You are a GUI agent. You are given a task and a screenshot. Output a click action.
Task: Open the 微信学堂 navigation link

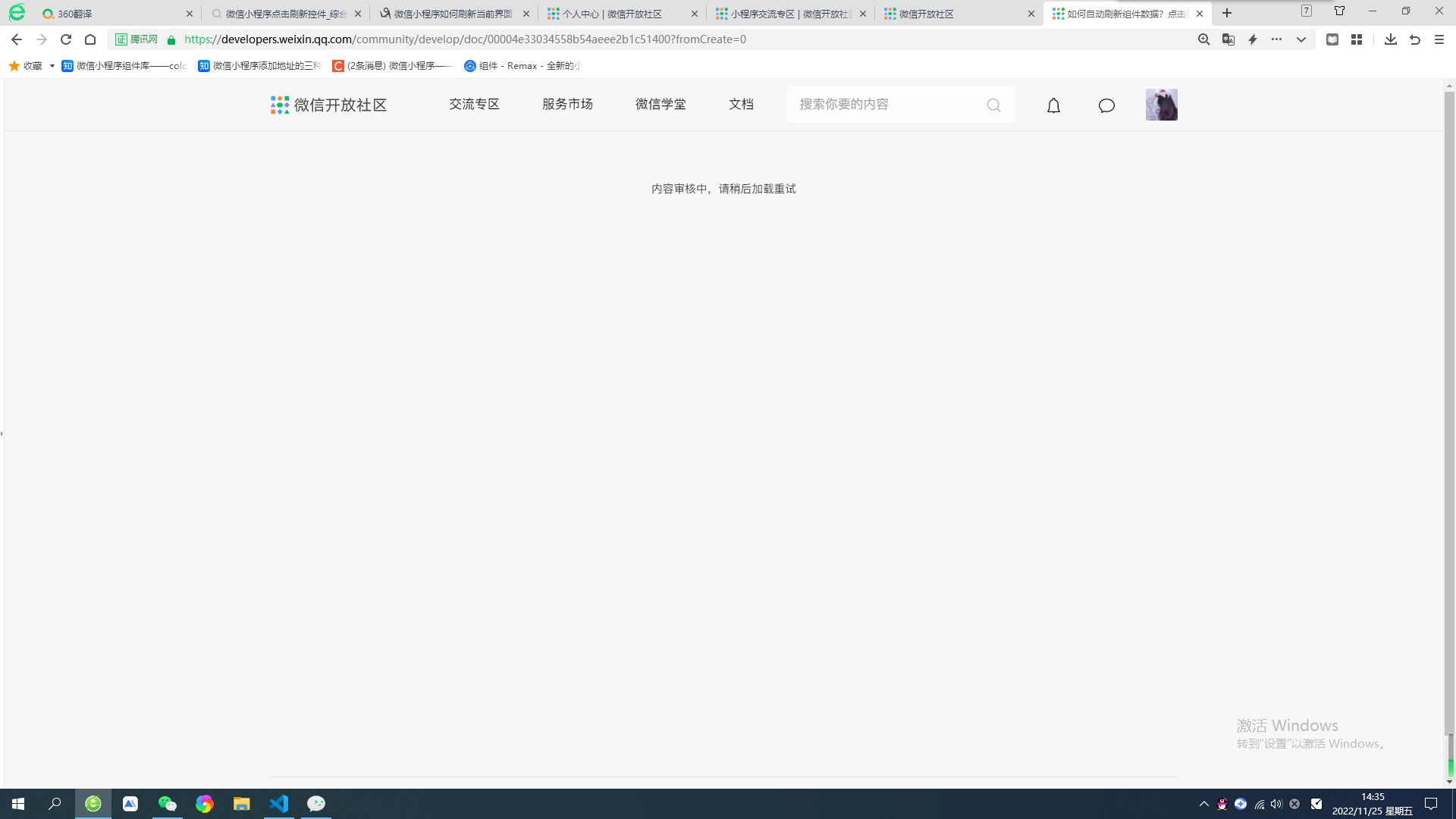point(661,104)
